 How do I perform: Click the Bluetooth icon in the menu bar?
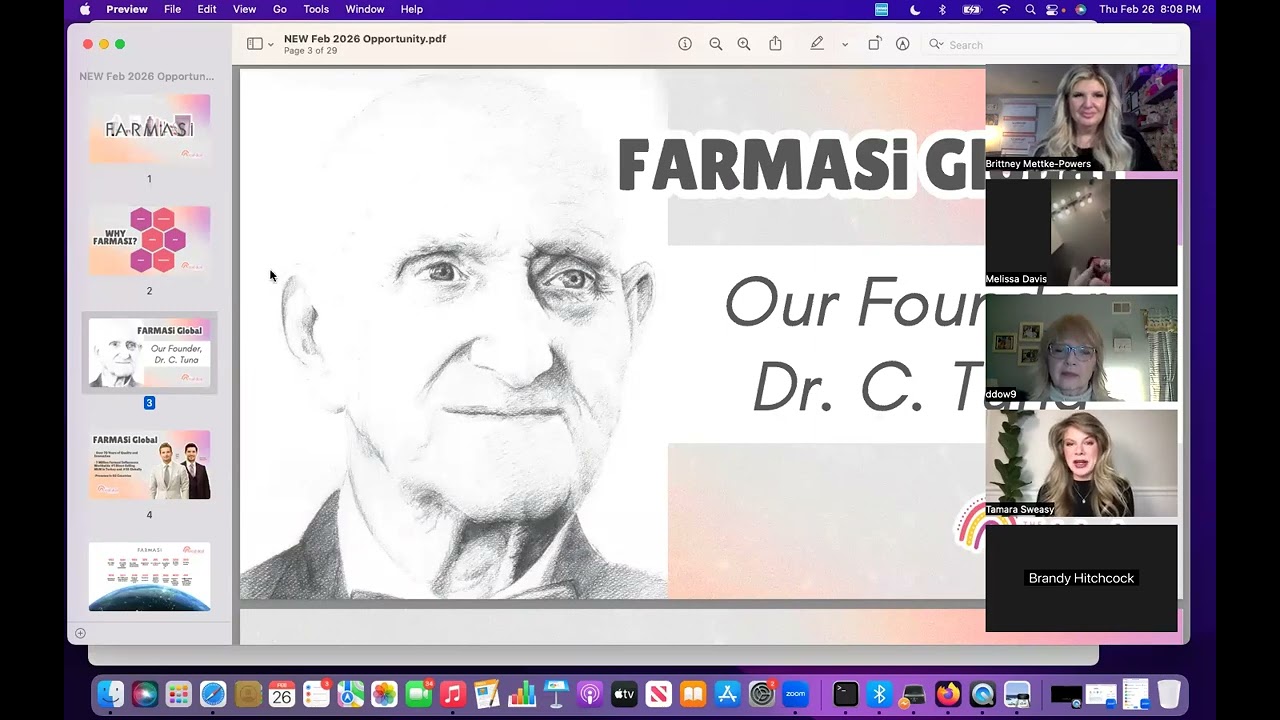tap(942, 9)
